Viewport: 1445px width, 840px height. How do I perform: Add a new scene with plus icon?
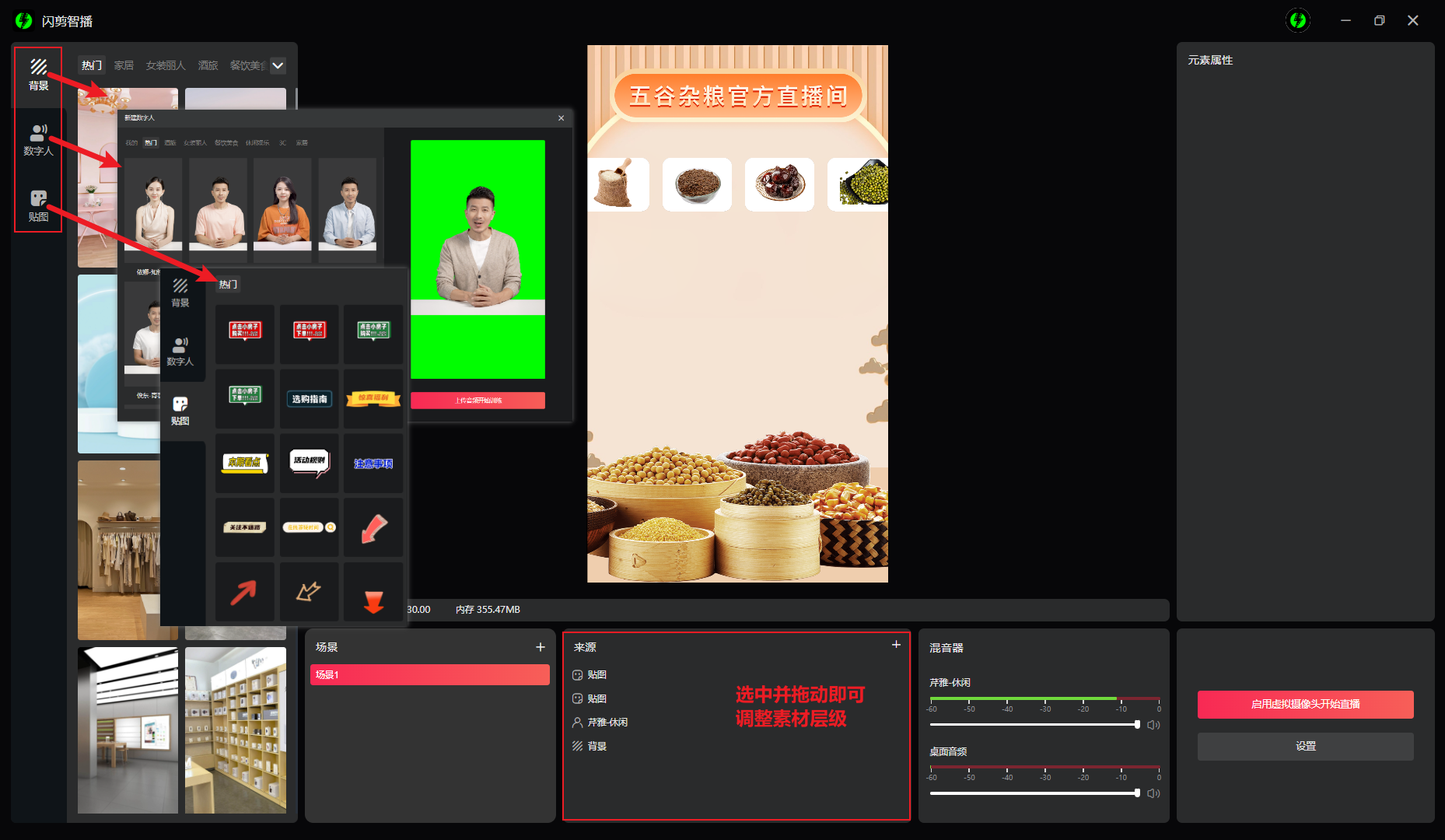[x=541, y=647]
